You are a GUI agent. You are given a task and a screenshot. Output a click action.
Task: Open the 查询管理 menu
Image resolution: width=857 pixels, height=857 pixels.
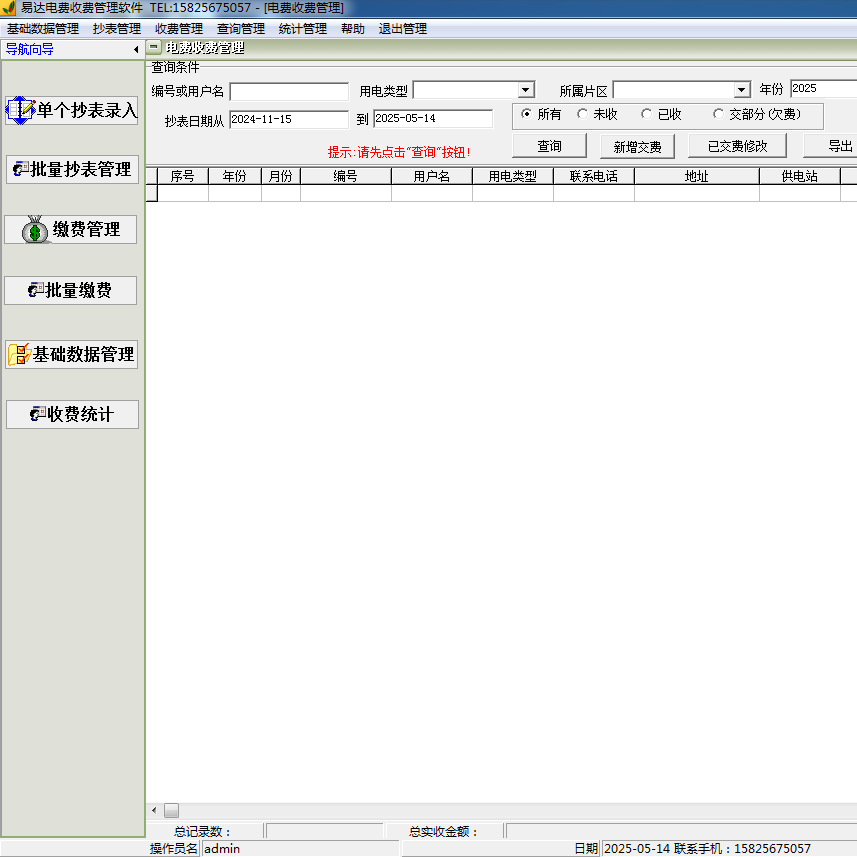(x=240, y=28)
